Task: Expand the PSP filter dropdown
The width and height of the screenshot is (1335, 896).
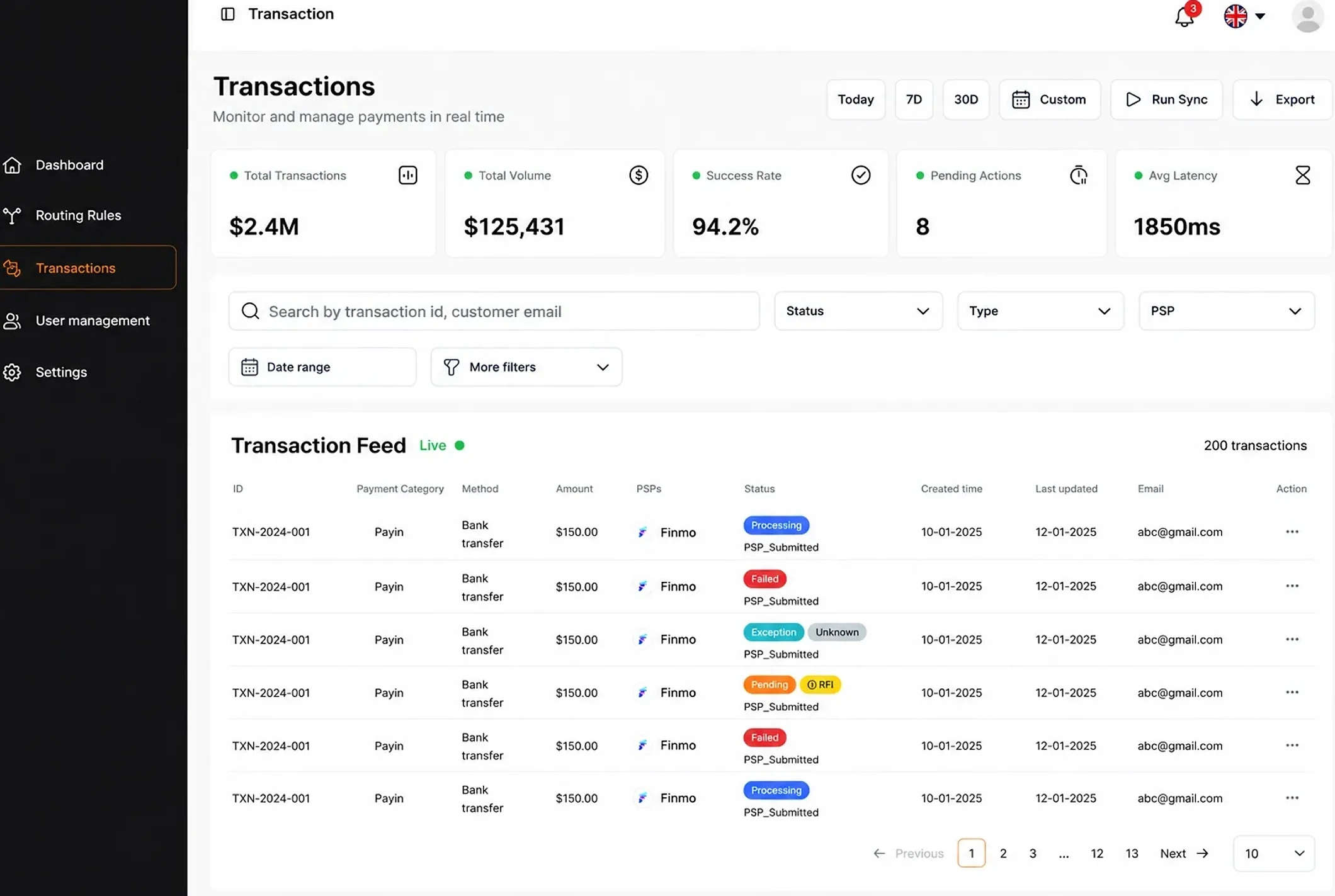Action: (1227, 311)
